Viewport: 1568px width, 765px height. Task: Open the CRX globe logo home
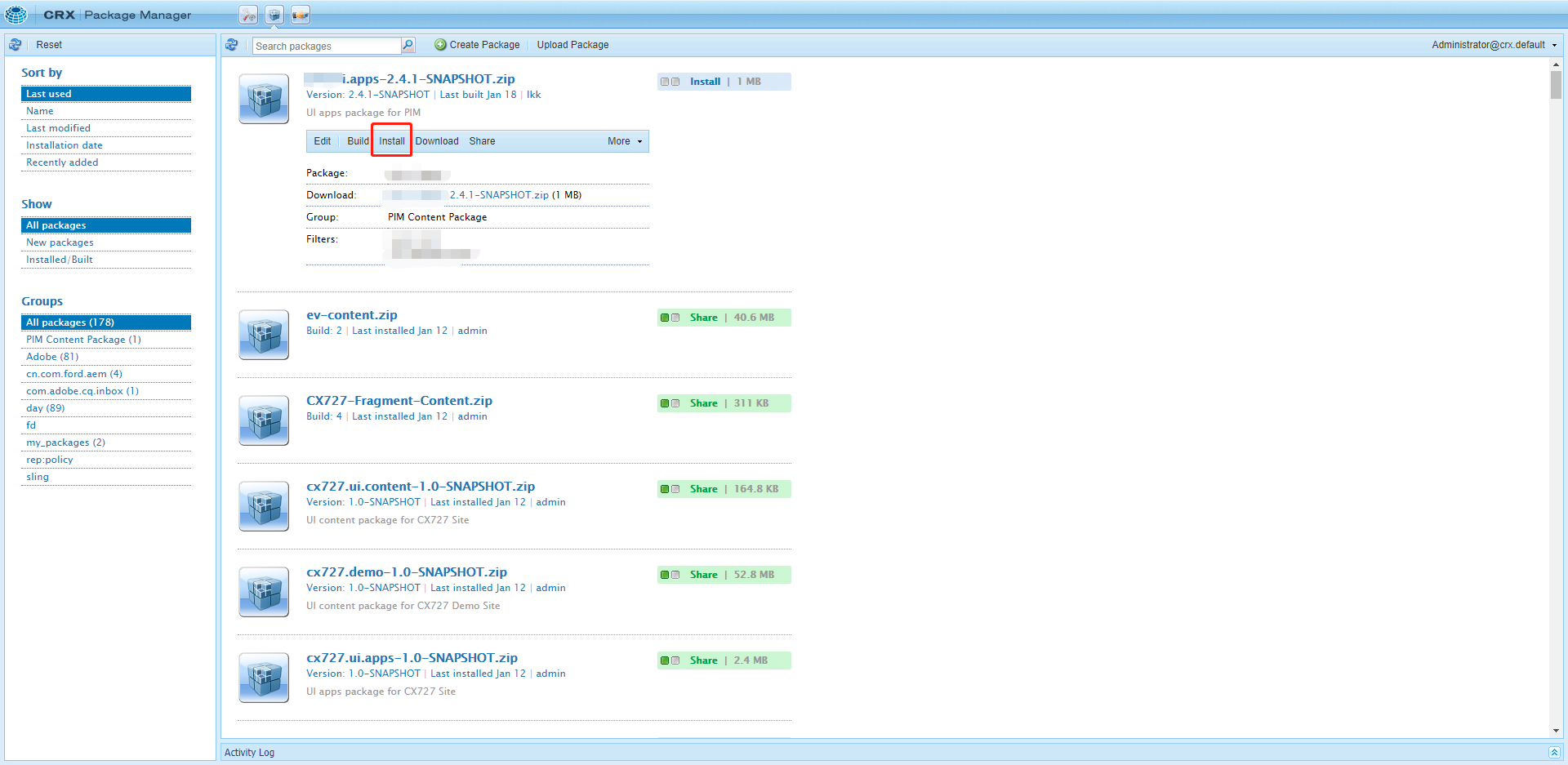pyautogui.click(x=16, y=14)
